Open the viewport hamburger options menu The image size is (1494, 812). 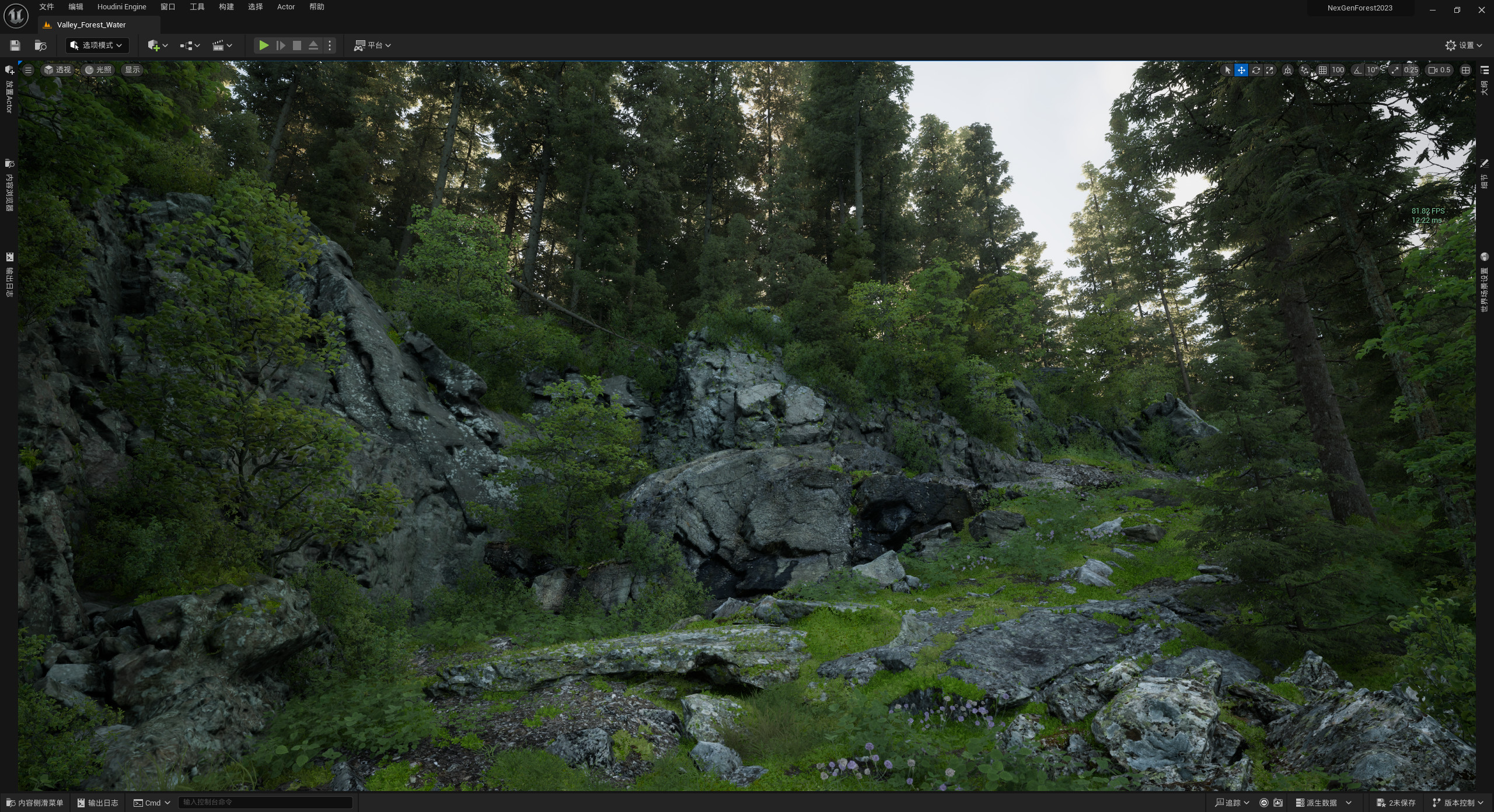(28, 70)
